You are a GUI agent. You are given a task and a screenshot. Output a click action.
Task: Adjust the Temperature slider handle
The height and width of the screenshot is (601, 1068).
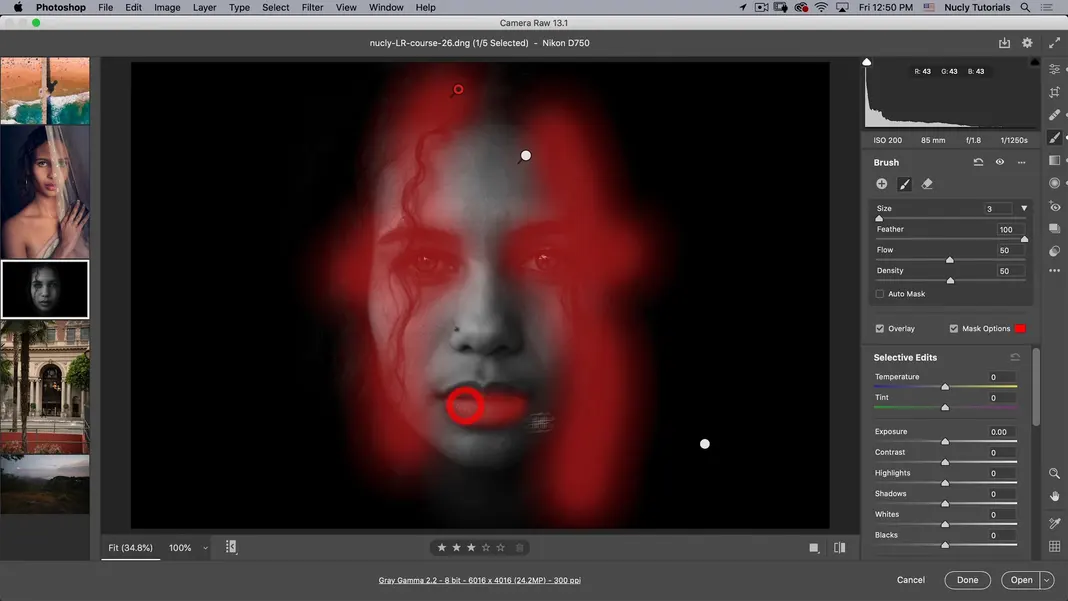[x=945, y=387]
